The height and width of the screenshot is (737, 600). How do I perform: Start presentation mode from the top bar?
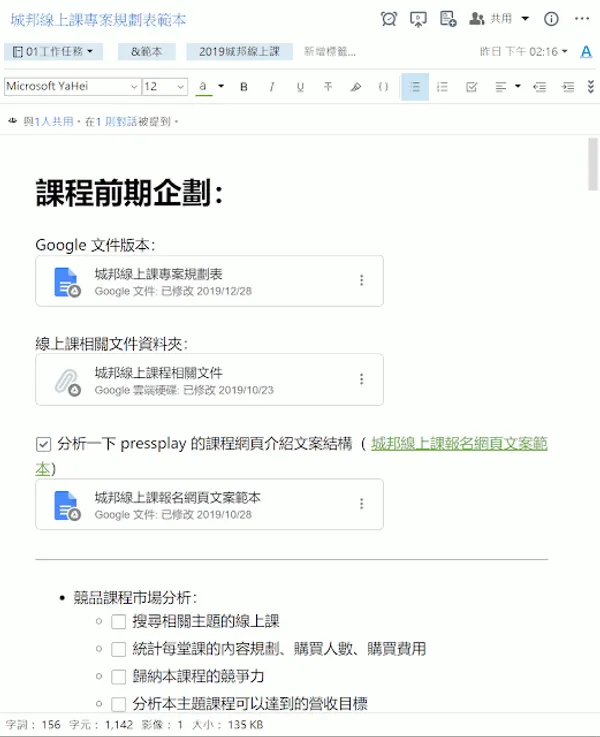pyautogui.click(x=418, y=19)
